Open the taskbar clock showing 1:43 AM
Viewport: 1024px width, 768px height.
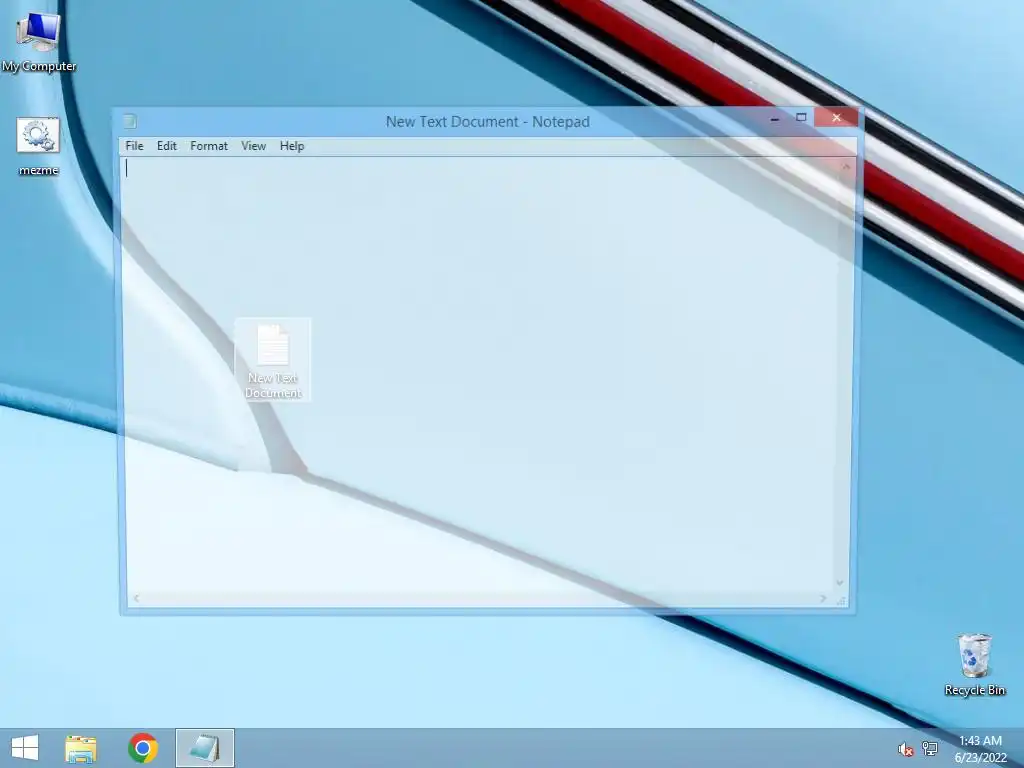[980, 748]
